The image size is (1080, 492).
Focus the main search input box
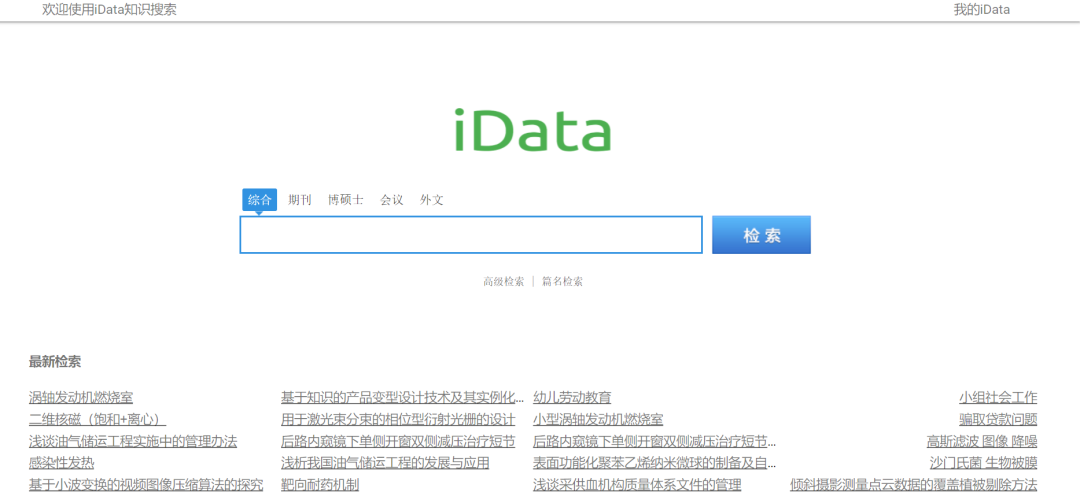tap(471, 234)
